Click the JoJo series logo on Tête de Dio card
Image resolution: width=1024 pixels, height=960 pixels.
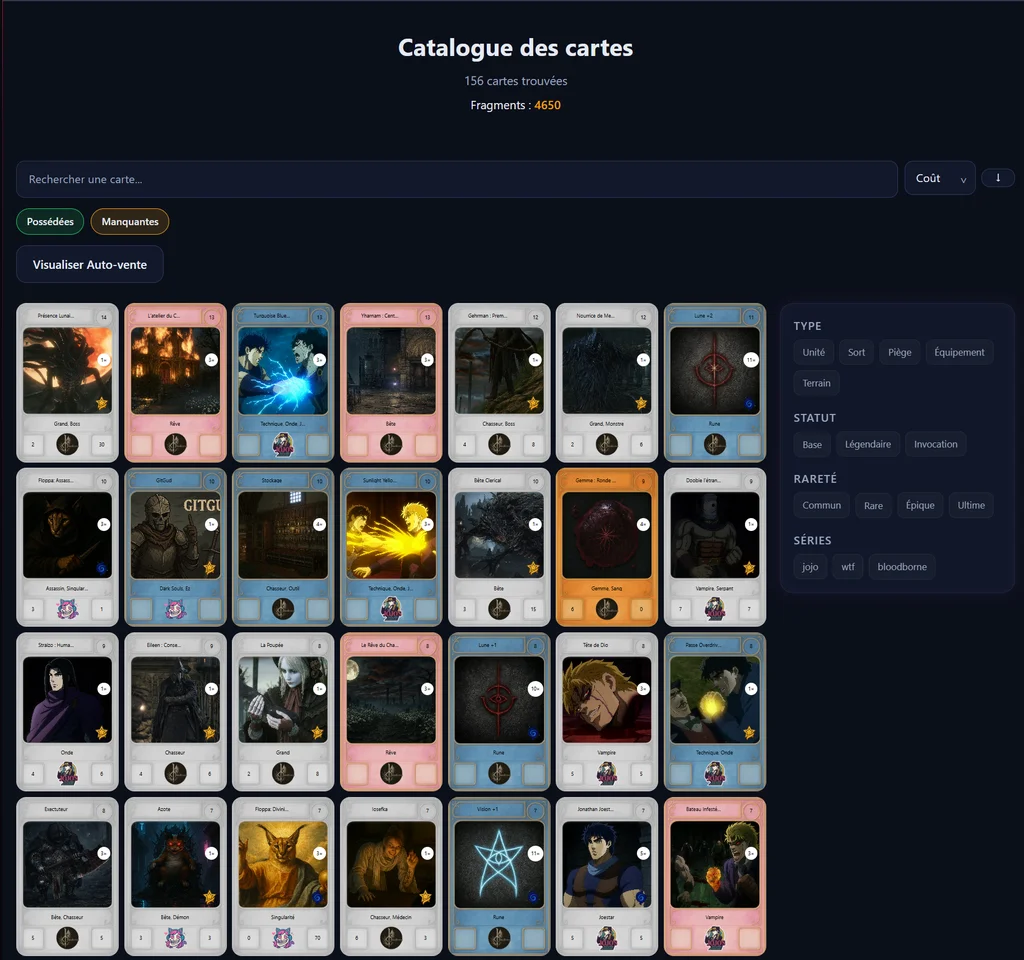click(607, 773)
